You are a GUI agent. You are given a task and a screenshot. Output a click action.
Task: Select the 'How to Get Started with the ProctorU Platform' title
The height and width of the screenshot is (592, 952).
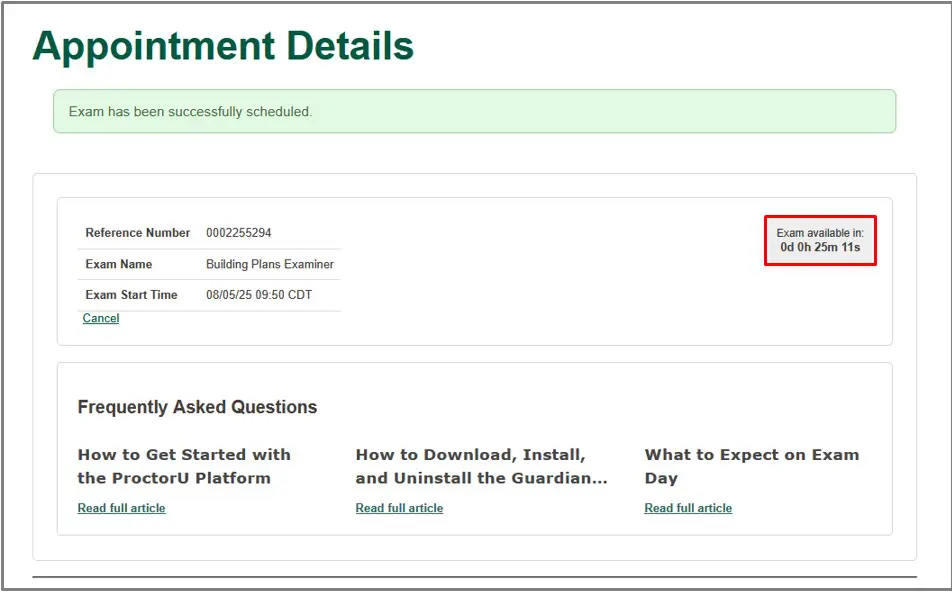tap(184, 466)
